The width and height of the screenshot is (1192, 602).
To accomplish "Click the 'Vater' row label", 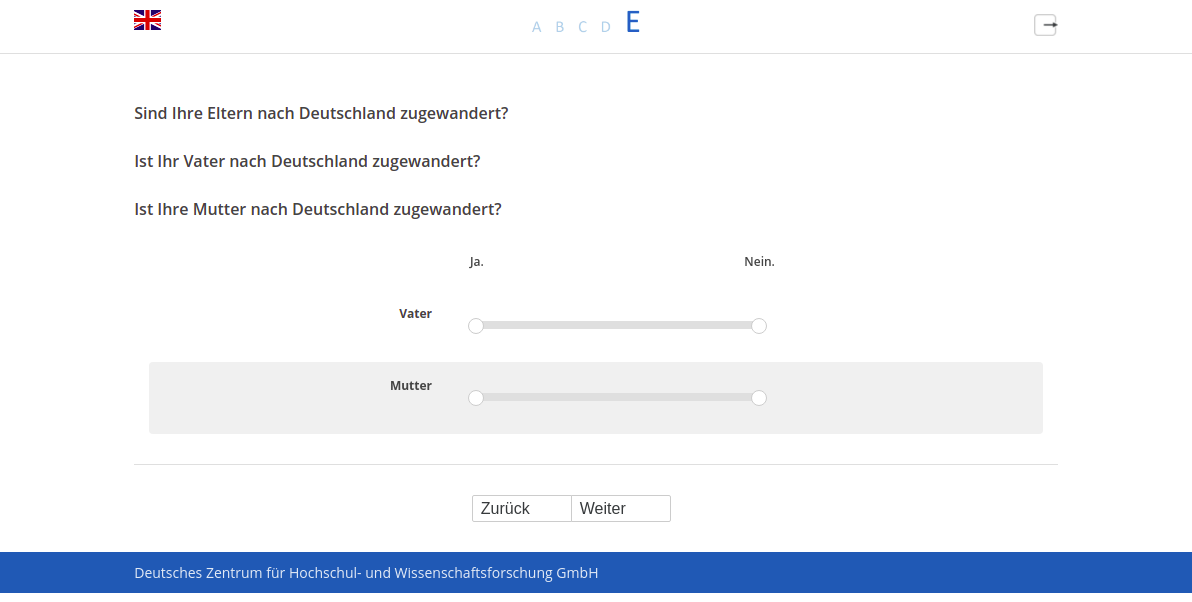I will pyautogui.click(x=415, y=313).
